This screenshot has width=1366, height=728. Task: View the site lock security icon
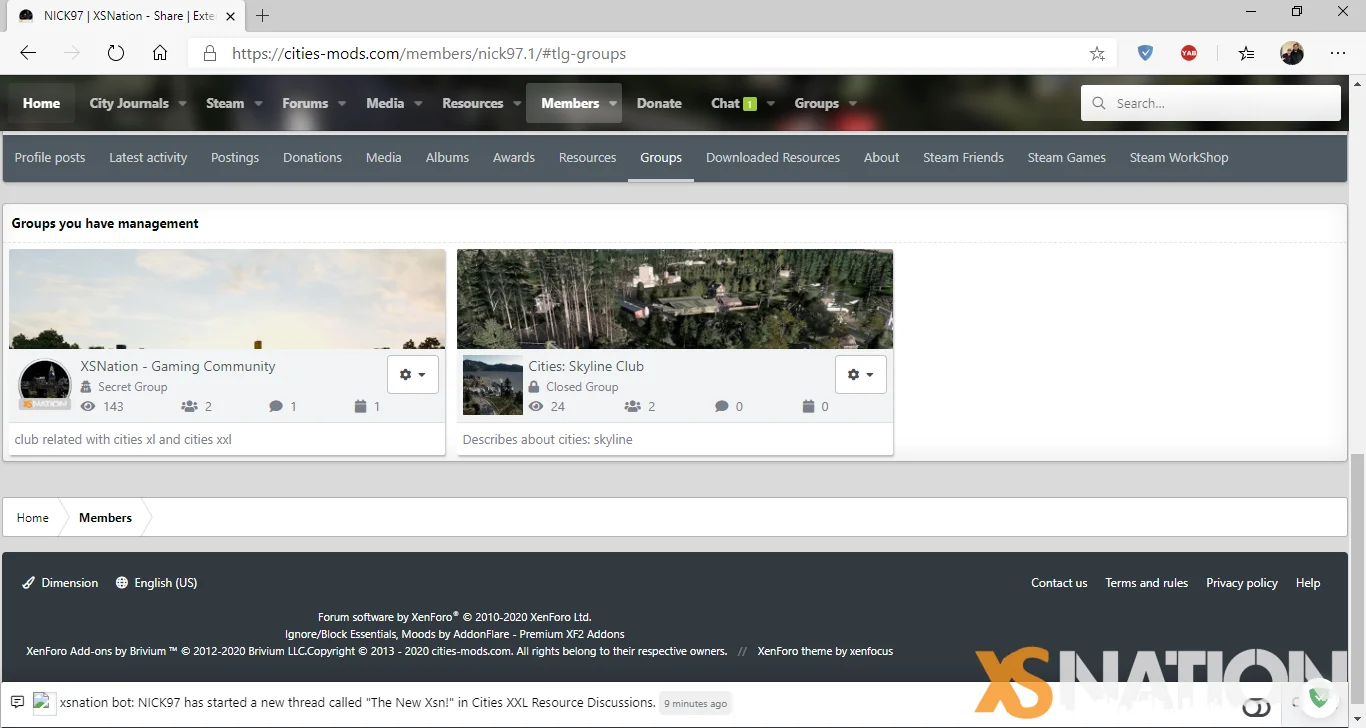[x=210, y=54]
